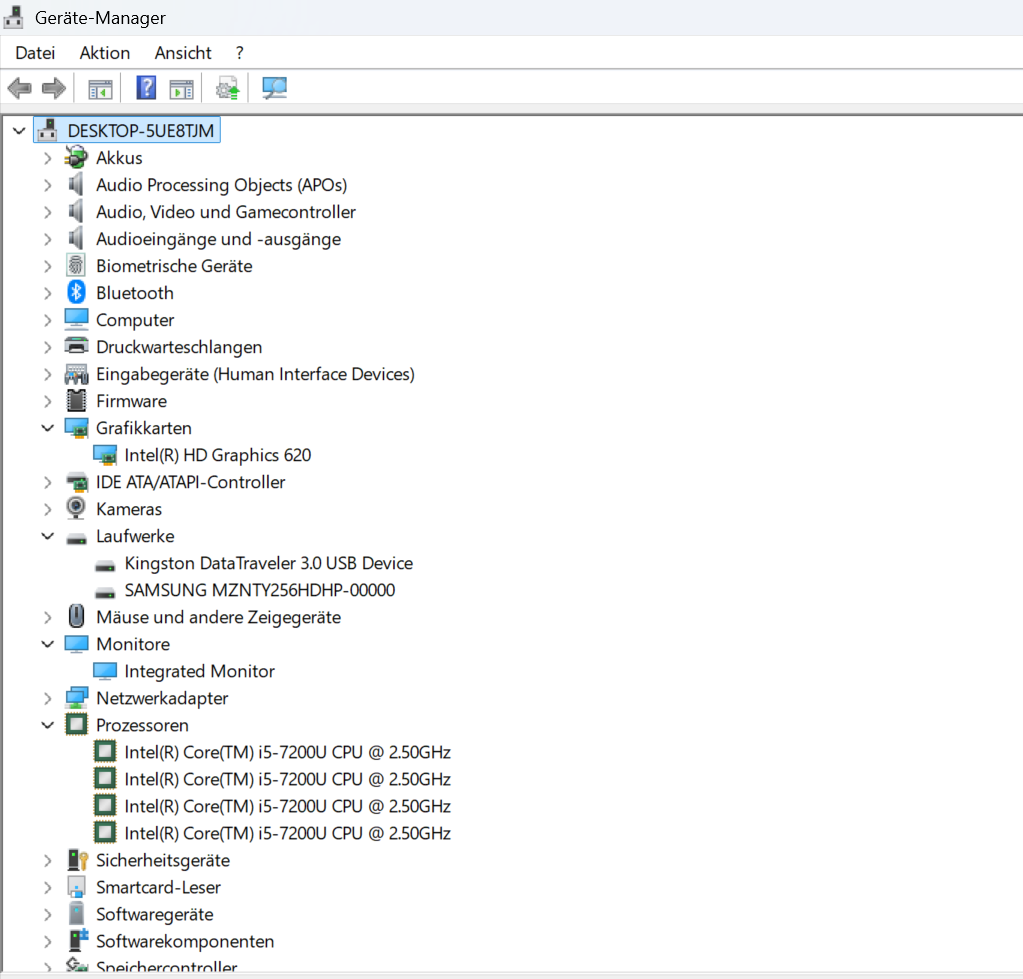Collapse the Laufwerke category
Image resolution: width=1023 pixels, height=979 pixels.
click(48, 536)
